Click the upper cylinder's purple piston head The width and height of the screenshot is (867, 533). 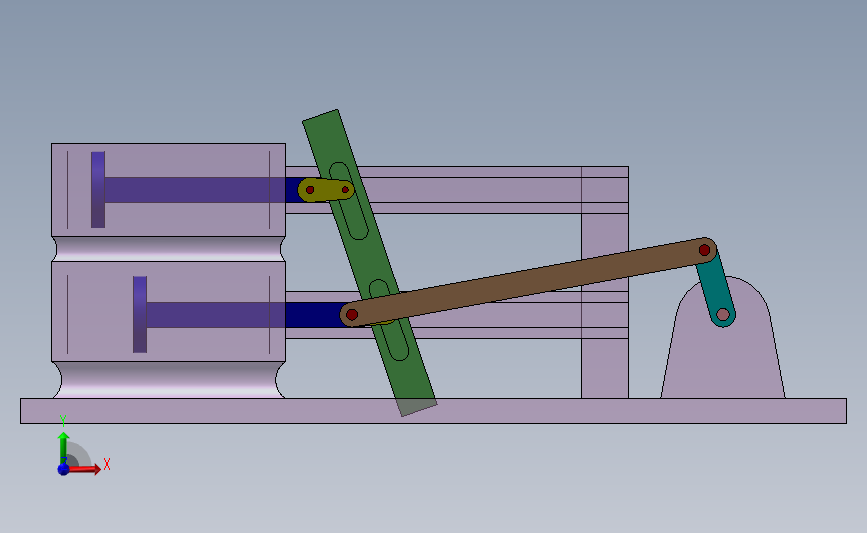tap(98, 190)
